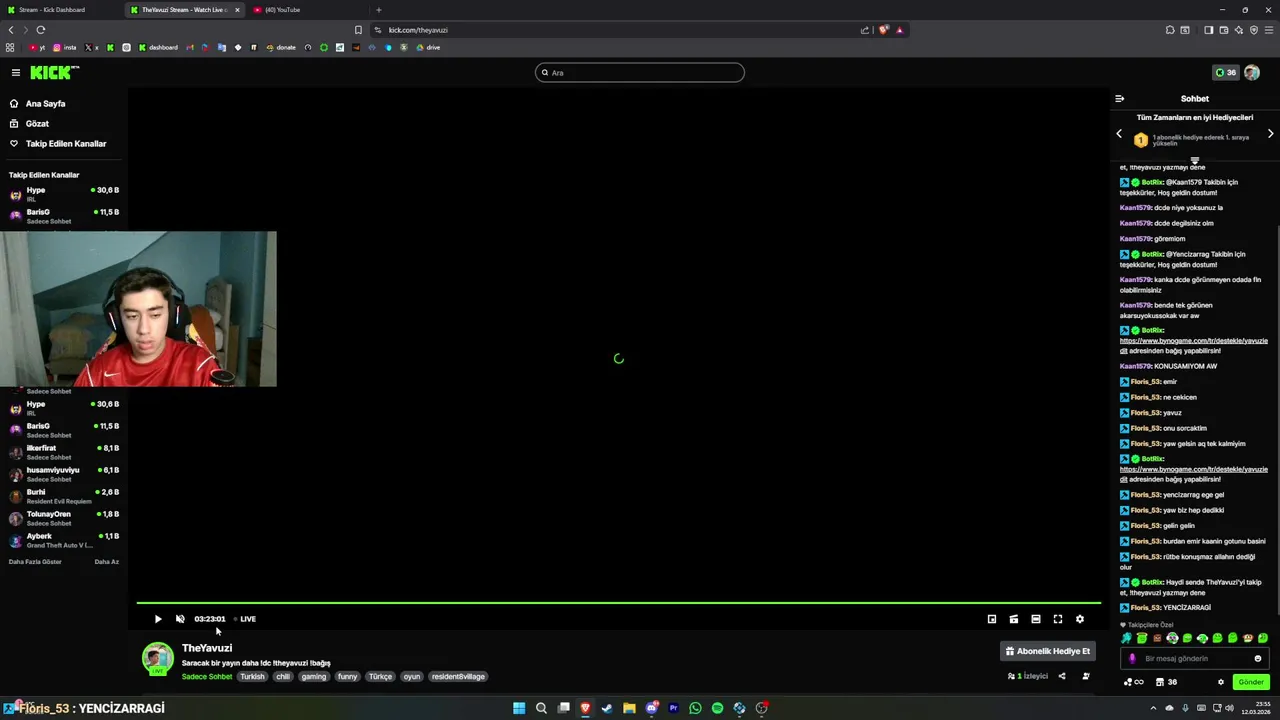Click the Gönder send button

click(x=1252, y=682)
